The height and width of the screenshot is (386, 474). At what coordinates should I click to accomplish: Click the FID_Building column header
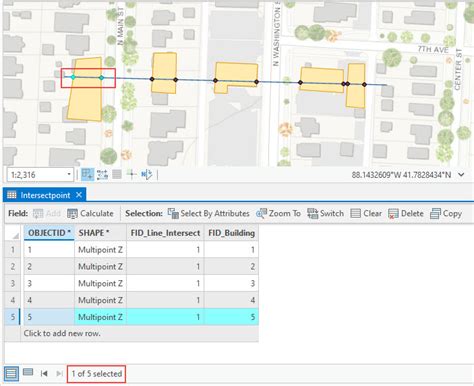pyautogui.click(x=231, y=233)
